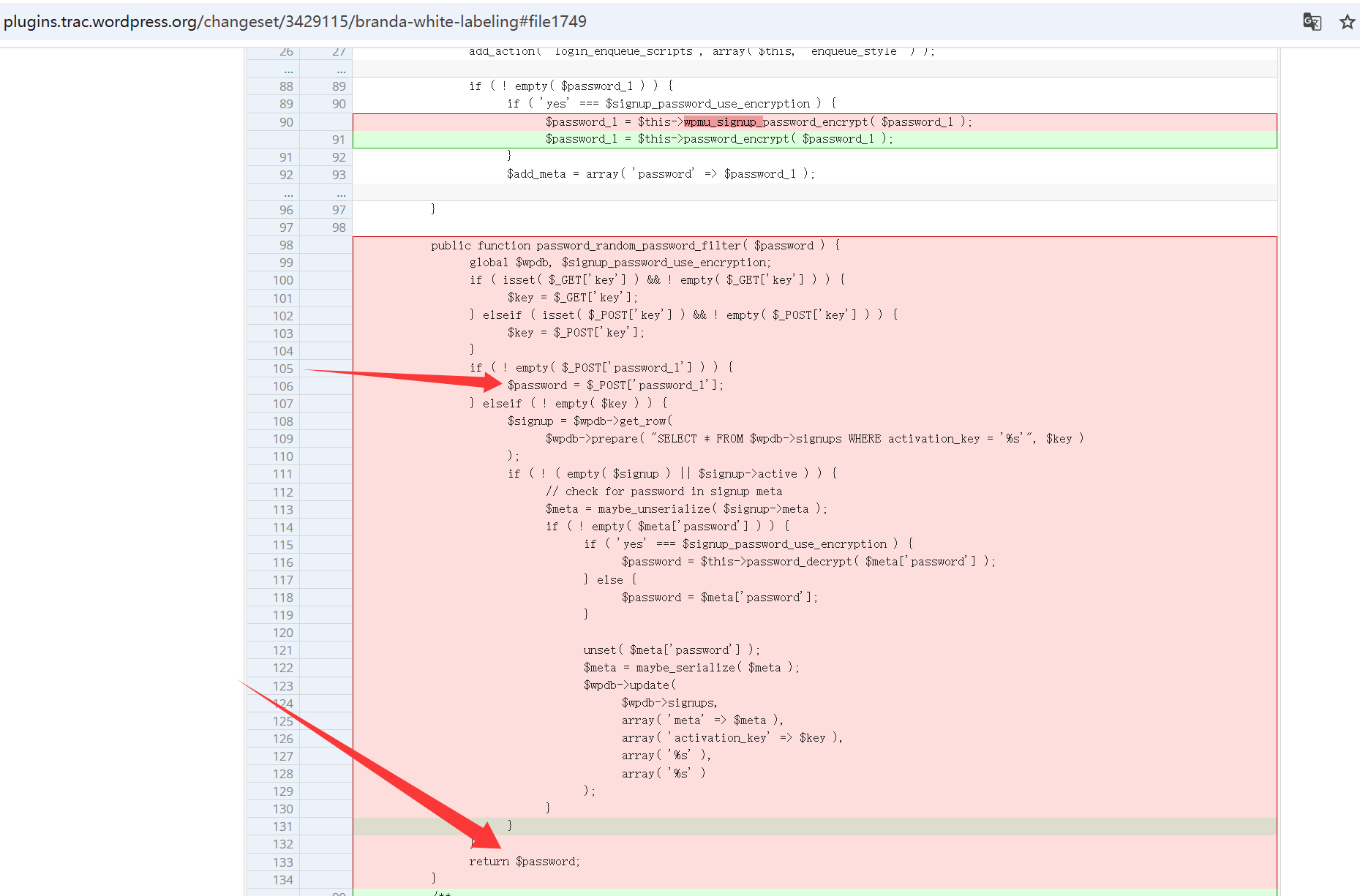Click the old-column ellipsis above line 88

[288, 70]
